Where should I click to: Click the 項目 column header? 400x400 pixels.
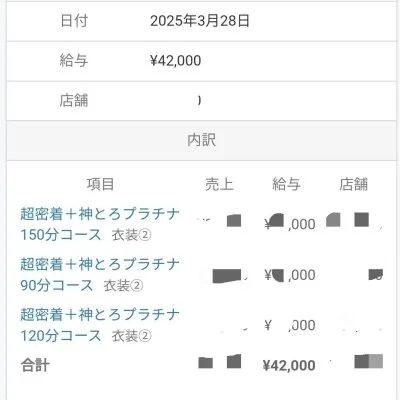click(100, 184)
